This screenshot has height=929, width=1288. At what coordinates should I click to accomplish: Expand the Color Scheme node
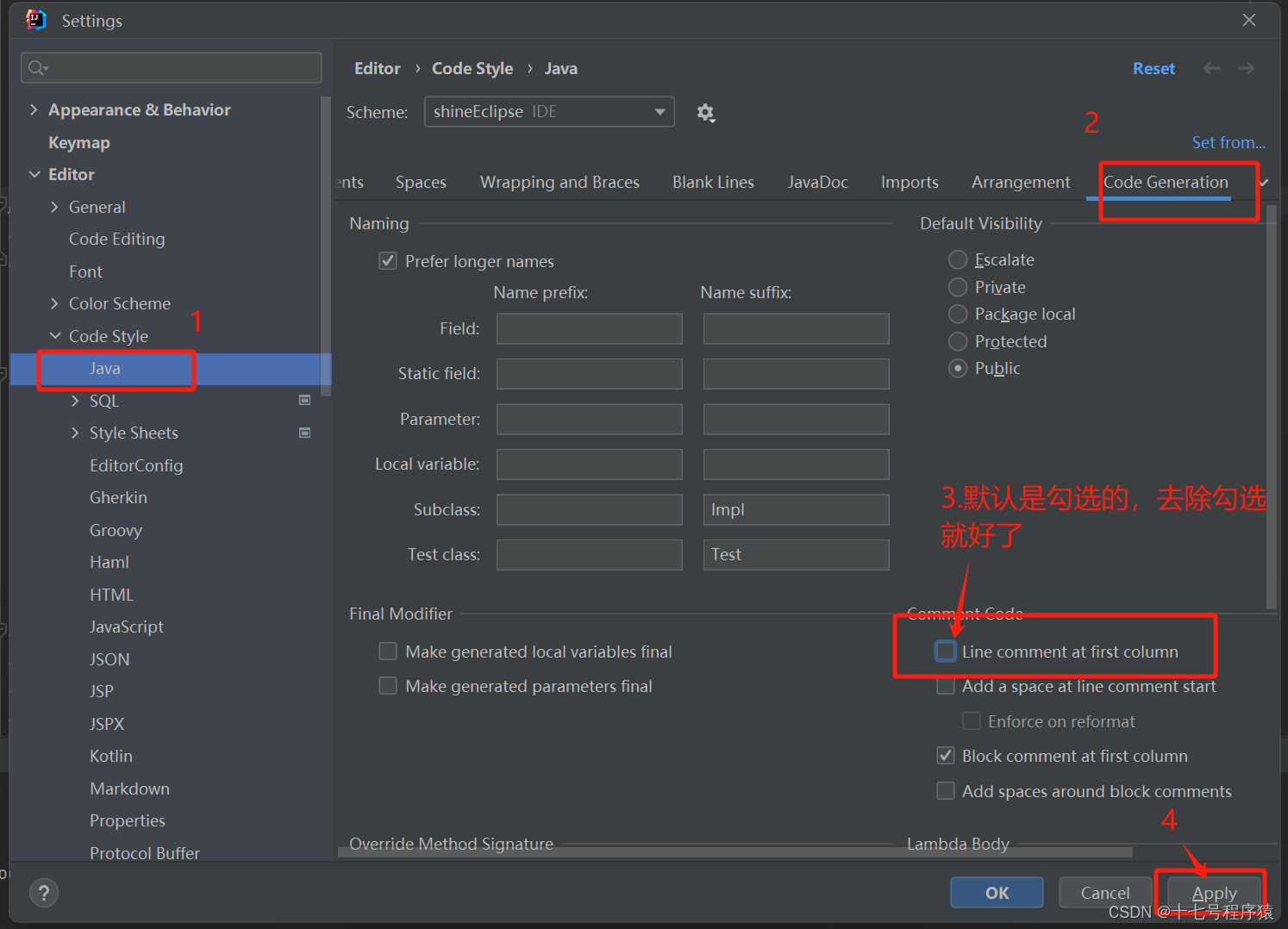coord(54,303)
